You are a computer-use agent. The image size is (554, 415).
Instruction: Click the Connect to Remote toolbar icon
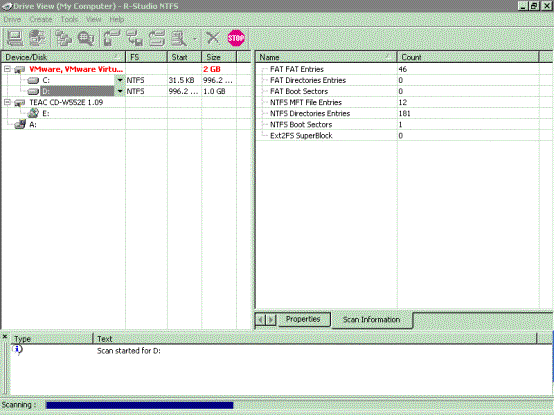coord(37,38)
